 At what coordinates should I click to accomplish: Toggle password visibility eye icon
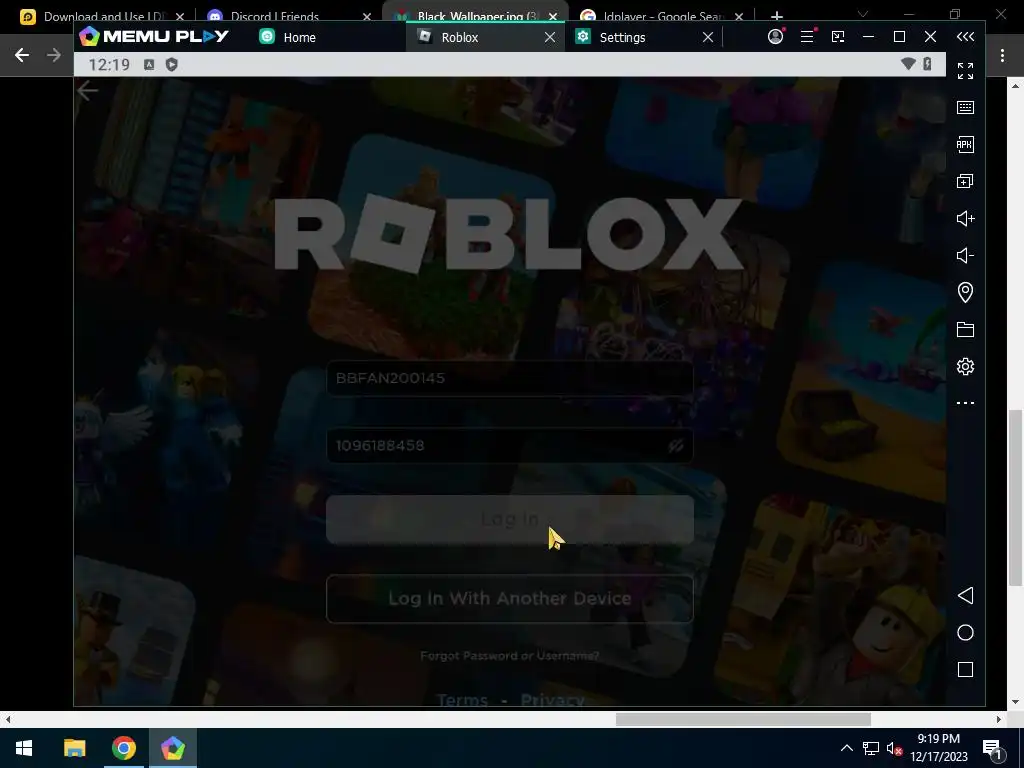click(x=676, y=445)
